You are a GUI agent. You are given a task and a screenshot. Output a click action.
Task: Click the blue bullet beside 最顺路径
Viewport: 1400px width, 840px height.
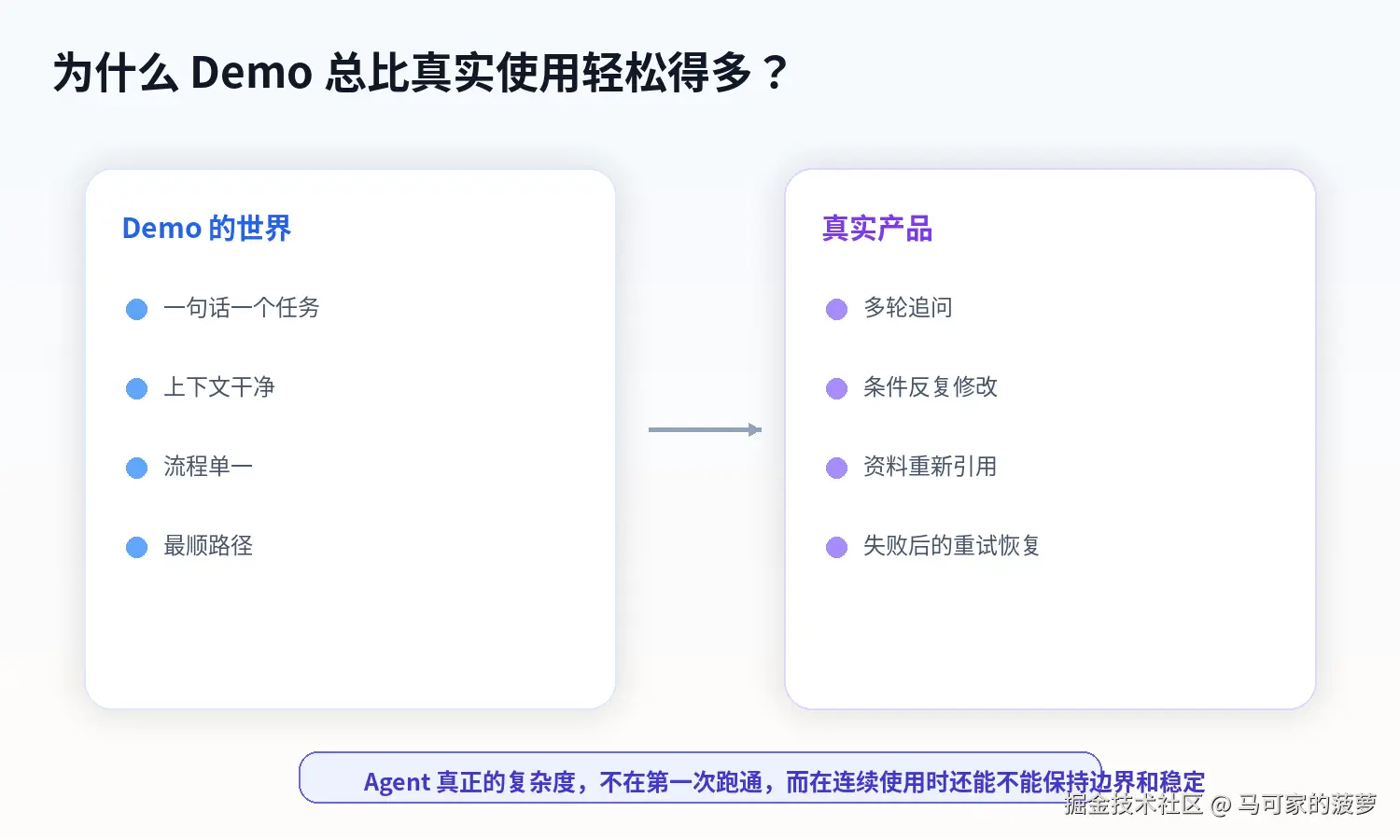coord(136,547)
